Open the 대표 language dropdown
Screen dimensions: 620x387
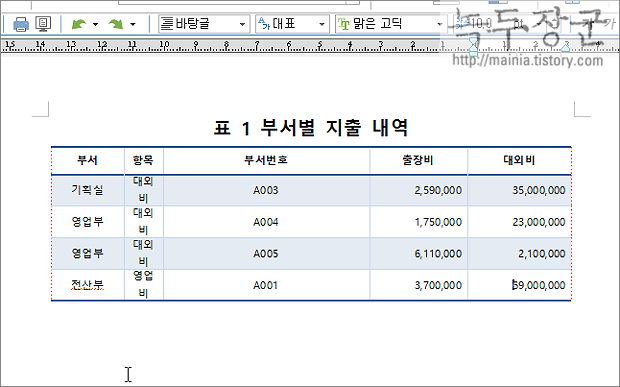click(292, 24)
